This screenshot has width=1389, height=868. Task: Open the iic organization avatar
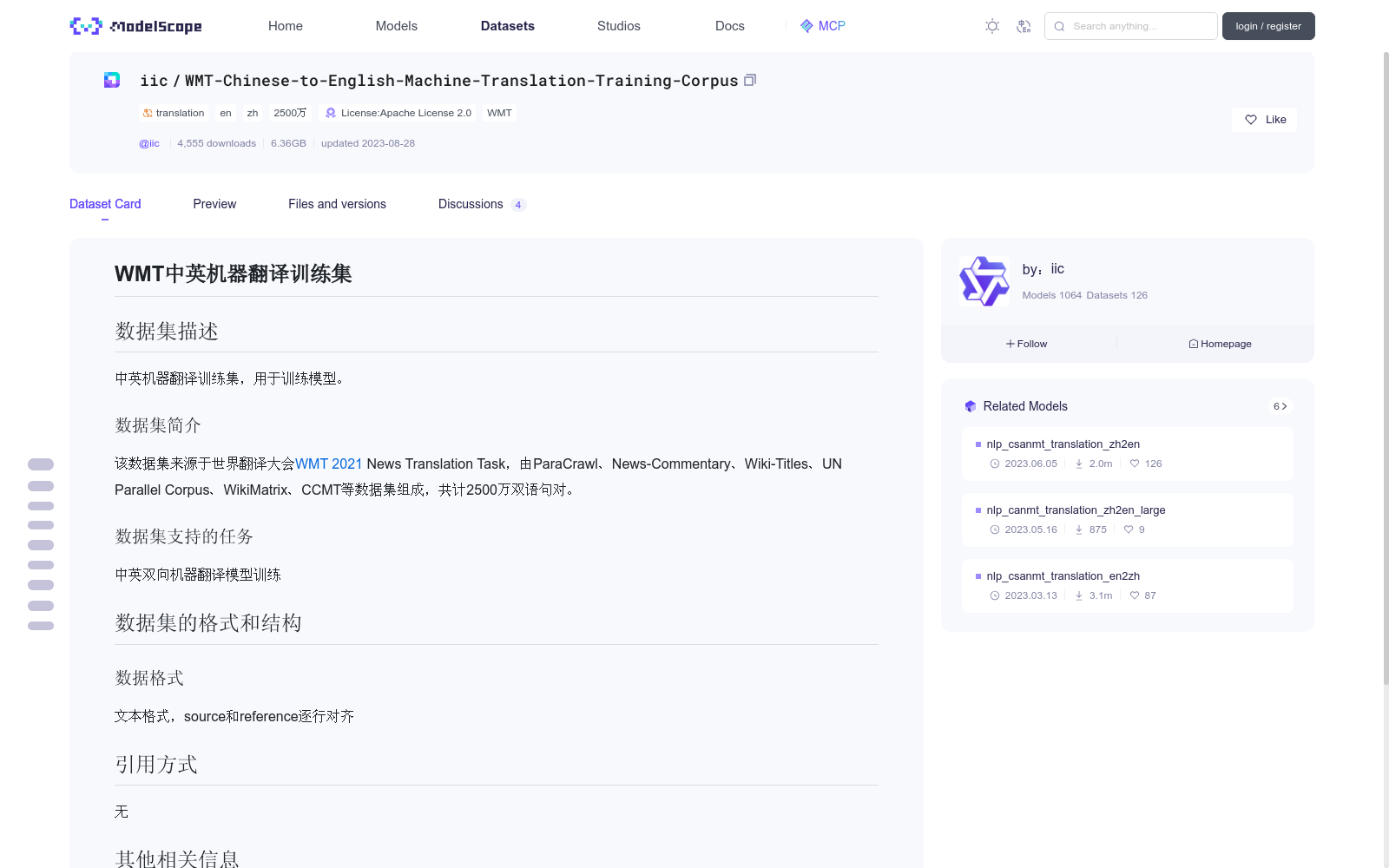click(984, 281)
